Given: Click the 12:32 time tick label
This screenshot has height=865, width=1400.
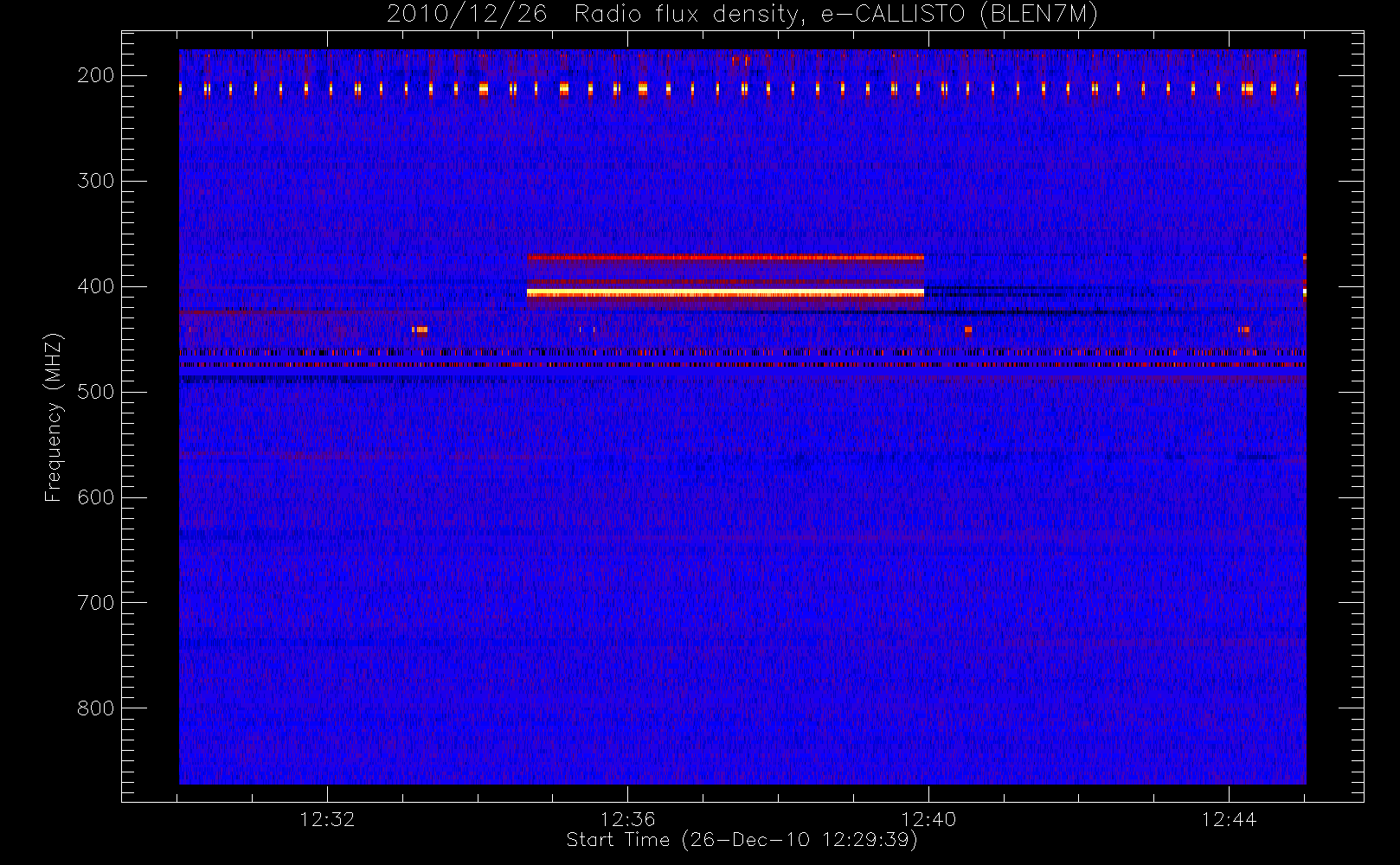Looking at the screenshot, I should coord(327,819).
